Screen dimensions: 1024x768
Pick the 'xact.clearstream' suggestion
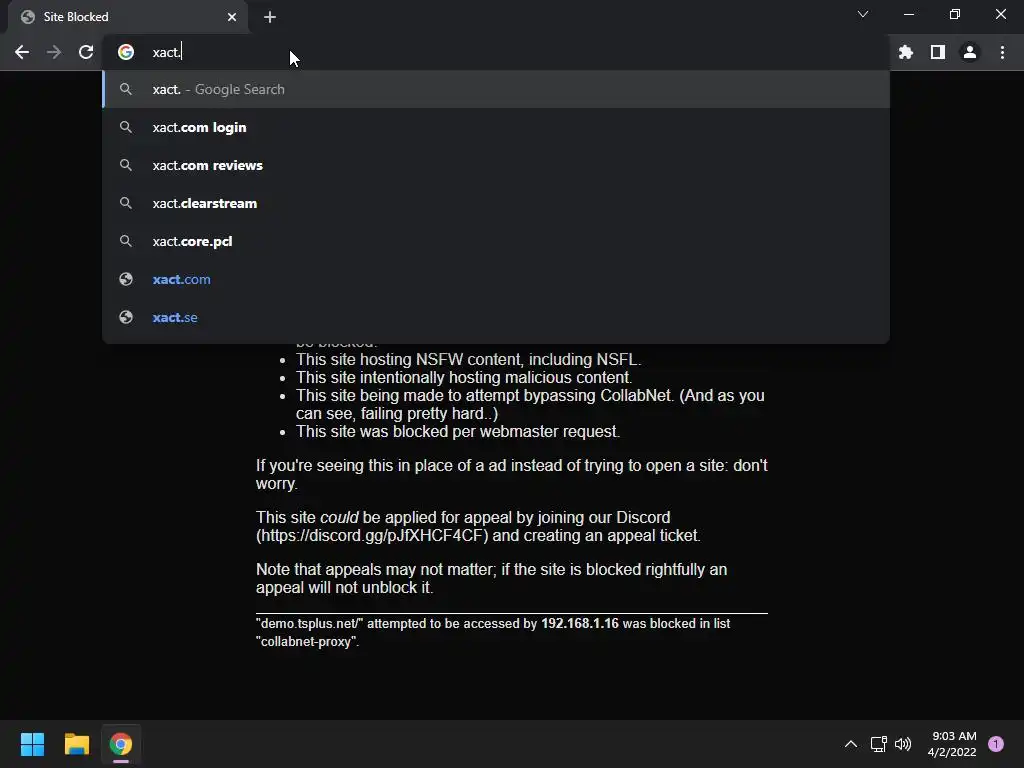point(496,203)
